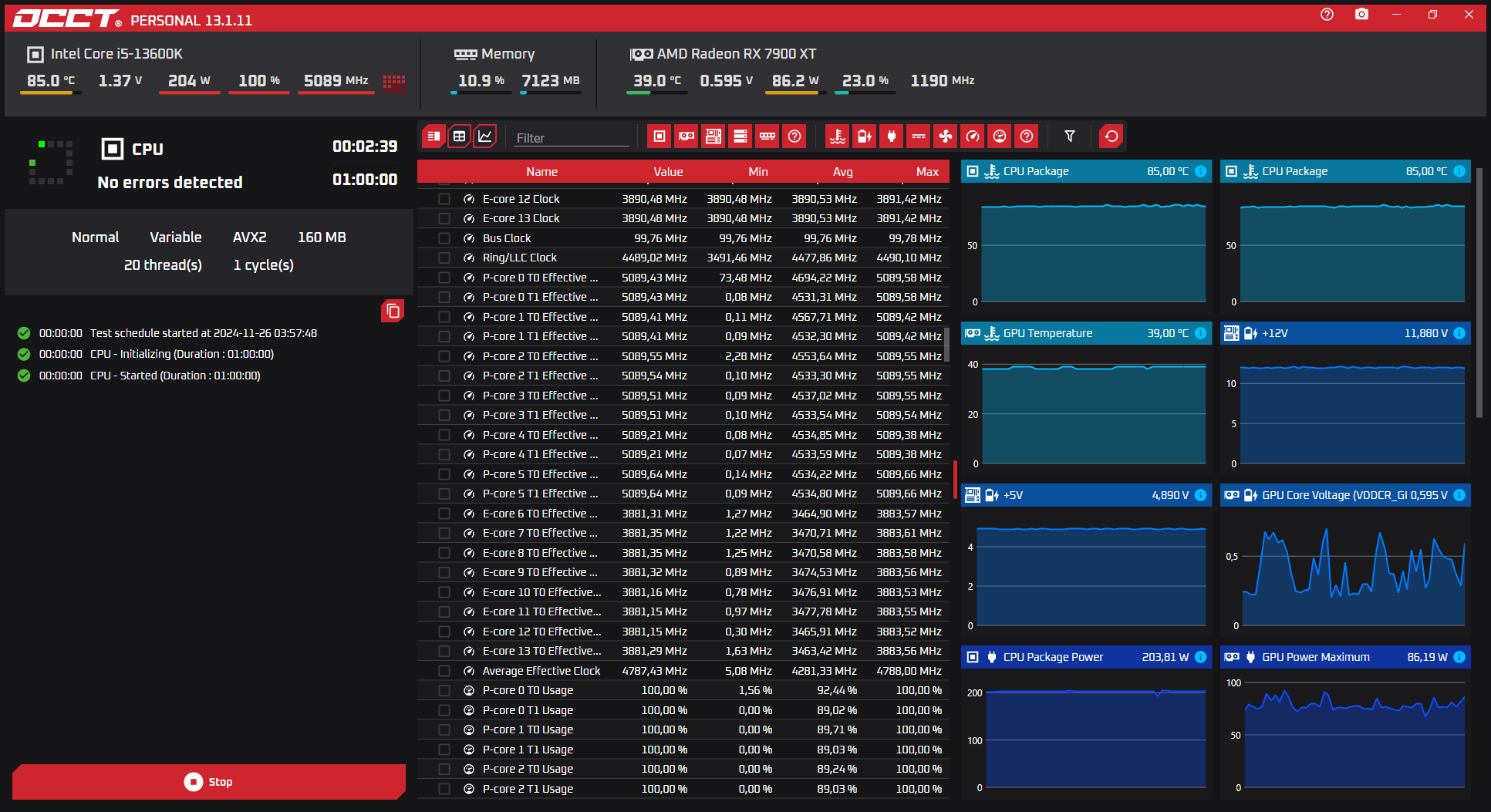1491x812 pixels.
Task: Open info for CPU Package Power graph
Action: pyautogui.click(x=1200, y=657)
